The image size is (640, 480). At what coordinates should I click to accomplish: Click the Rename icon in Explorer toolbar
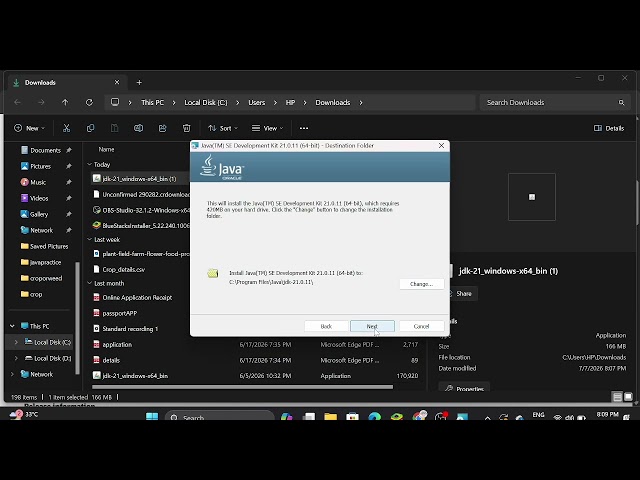(138, 128)
